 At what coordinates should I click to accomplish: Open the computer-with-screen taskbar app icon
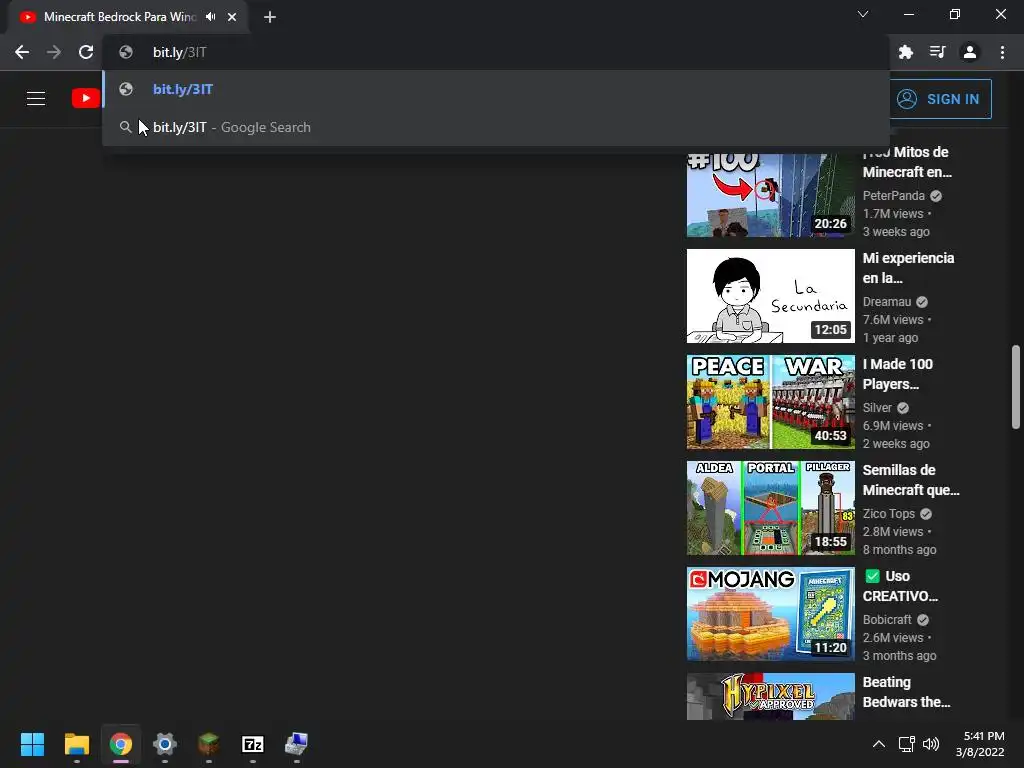[296, 744]
